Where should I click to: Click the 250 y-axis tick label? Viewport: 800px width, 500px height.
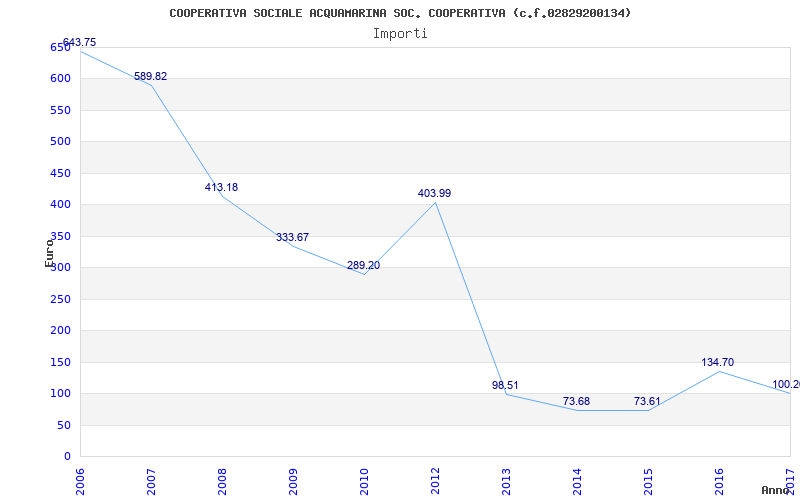[60, 299]
